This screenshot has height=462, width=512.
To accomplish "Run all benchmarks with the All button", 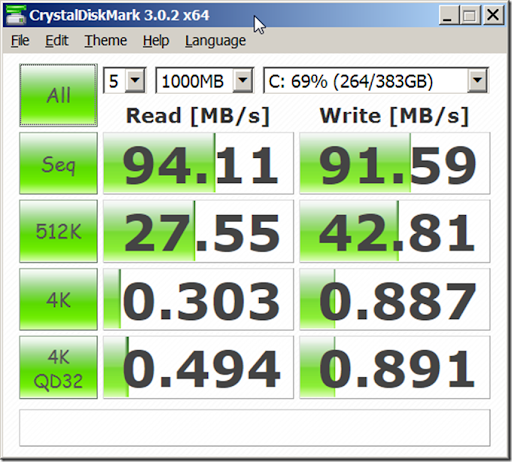I will pyautogui.click(x=58, y=95).
